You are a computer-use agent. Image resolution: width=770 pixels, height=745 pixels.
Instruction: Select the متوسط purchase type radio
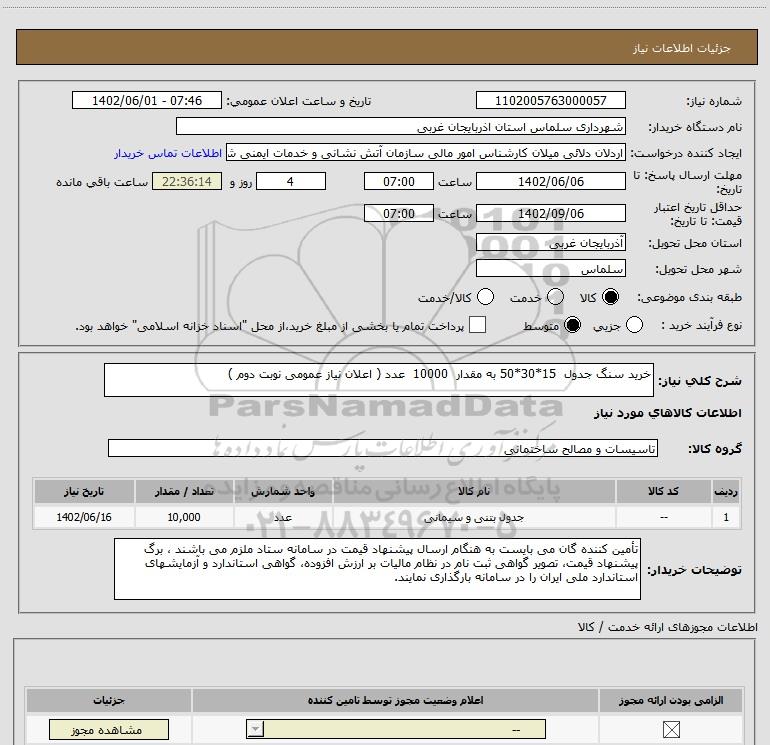tap(572, 325)
